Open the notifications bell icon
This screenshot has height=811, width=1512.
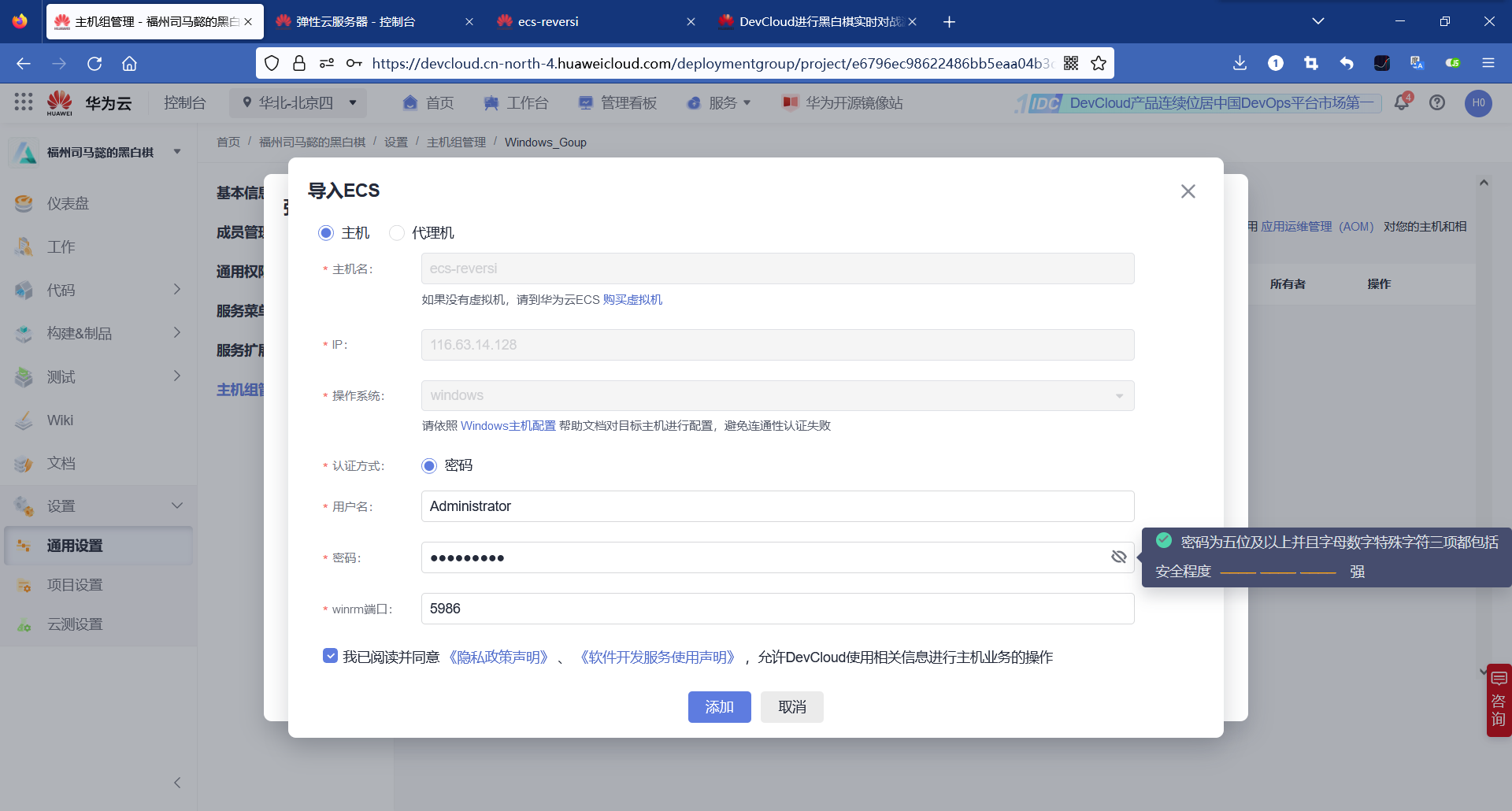point(1402,102)
